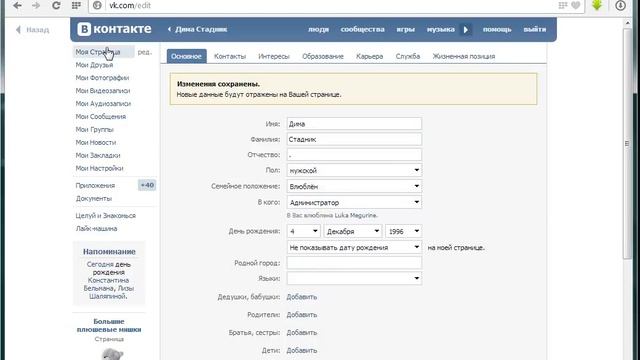Open the browser downloads icon
Image resolution: width=640 pixels, height=360 pixels.
(x=620, y=5)
